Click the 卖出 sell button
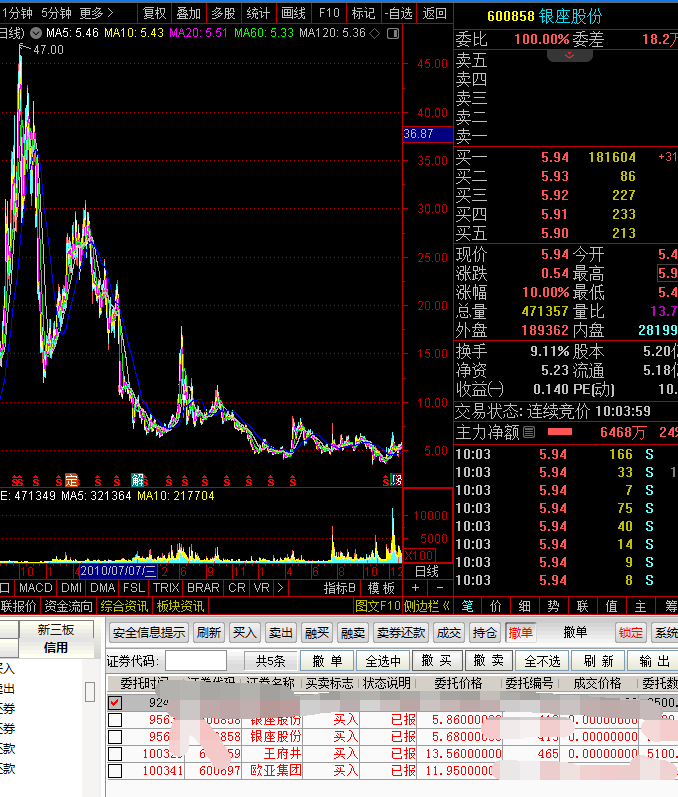Image resolution: width=678 pixels, height=797 pixels. [x=281, y=633]
